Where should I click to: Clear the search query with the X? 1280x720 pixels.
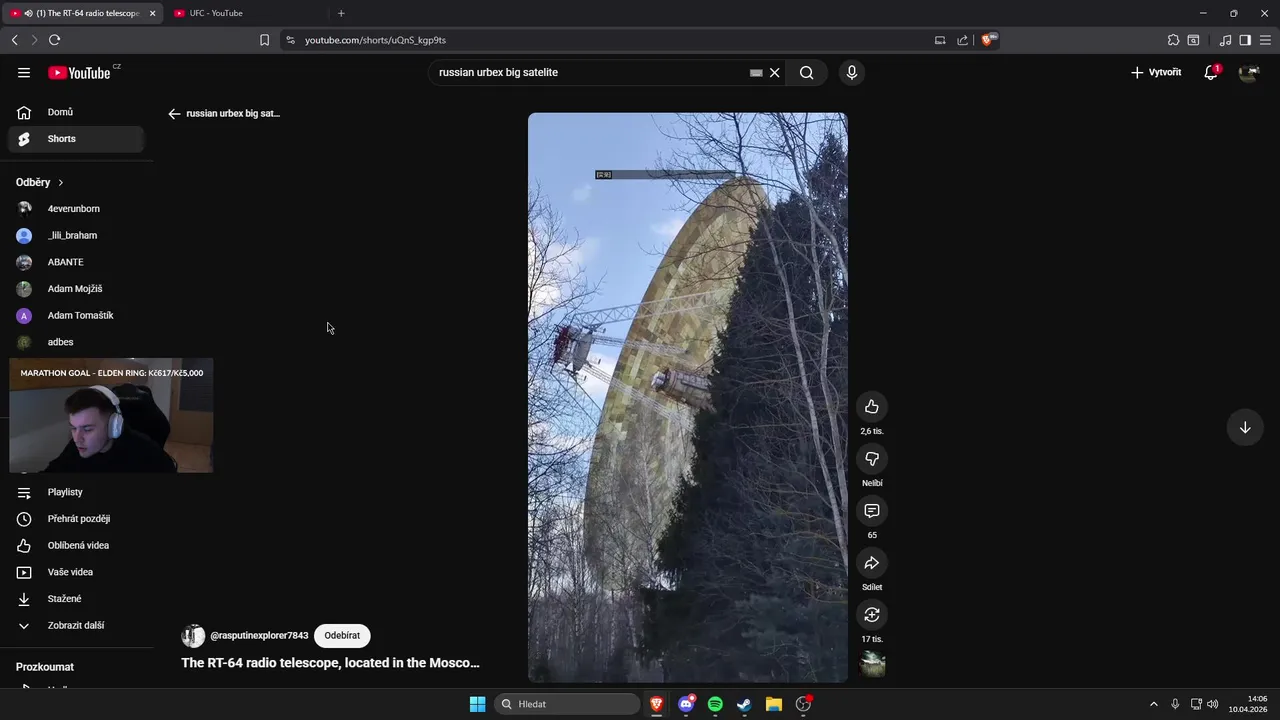(x=774, y=72)
